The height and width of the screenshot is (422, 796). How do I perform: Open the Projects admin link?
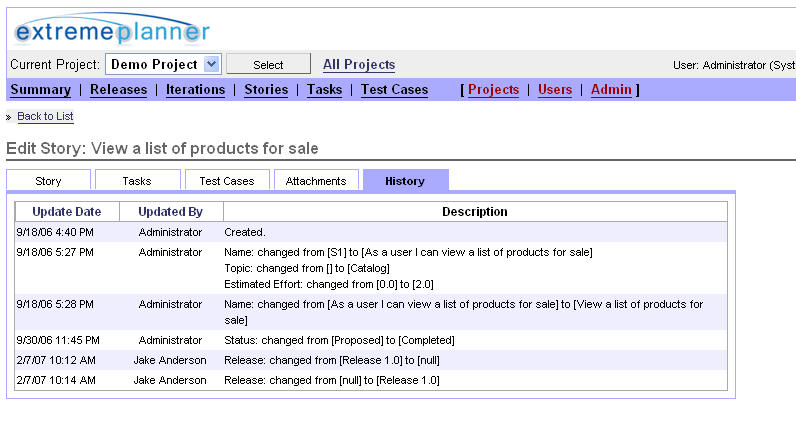493,90
